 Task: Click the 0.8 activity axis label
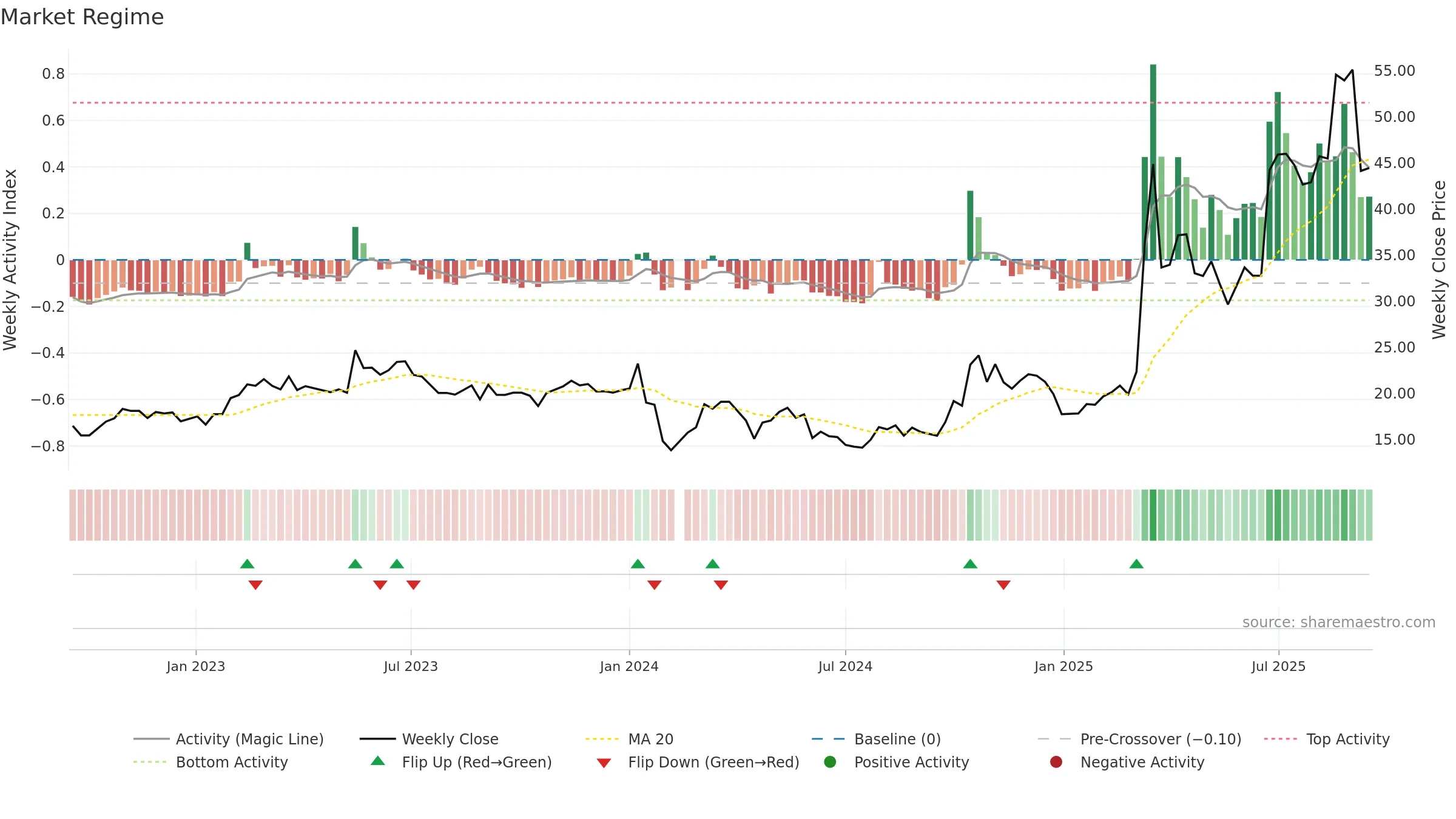pos(53,74)
